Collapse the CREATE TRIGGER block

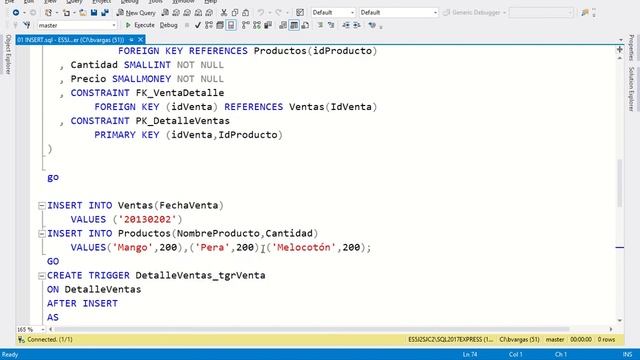point(42,276)
